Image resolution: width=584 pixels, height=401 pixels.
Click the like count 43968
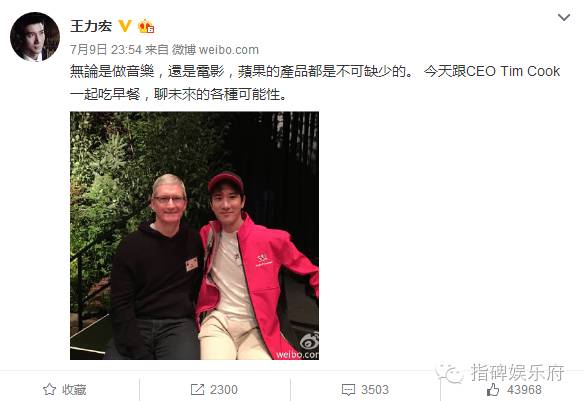pyautogui.click(x=524, y=389)
